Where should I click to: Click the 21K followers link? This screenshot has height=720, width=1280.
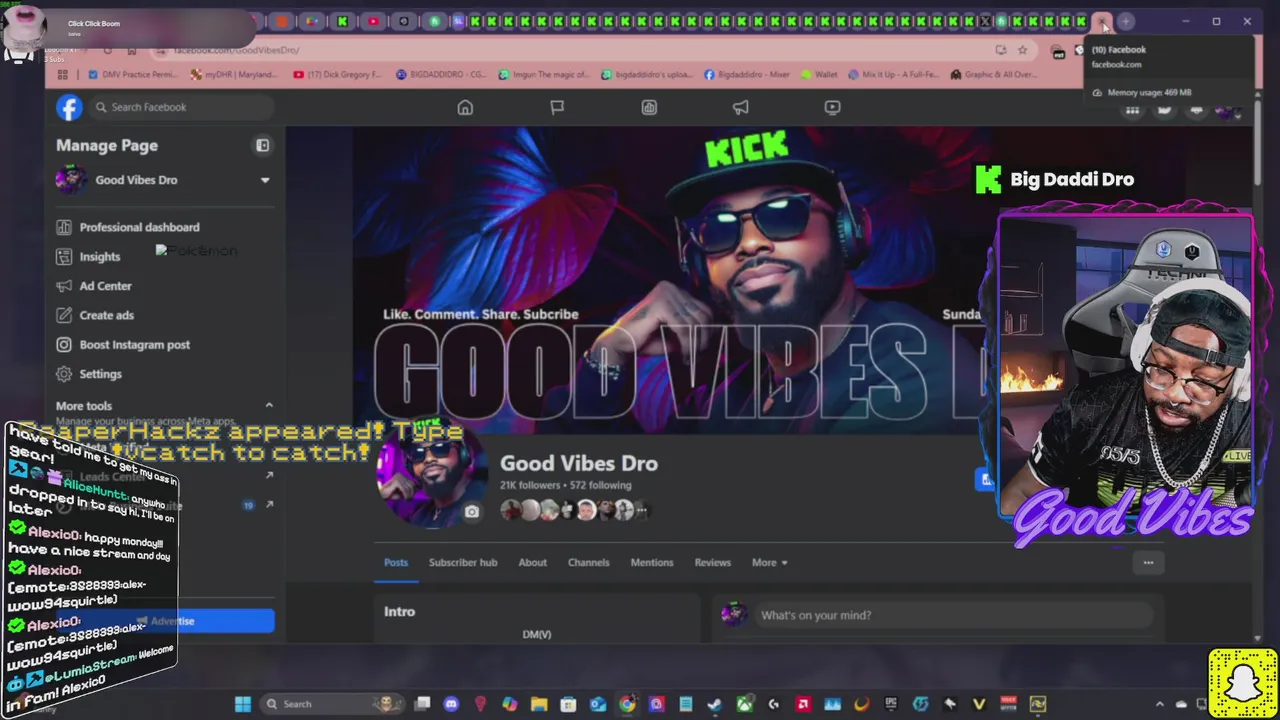pos(530,485)
